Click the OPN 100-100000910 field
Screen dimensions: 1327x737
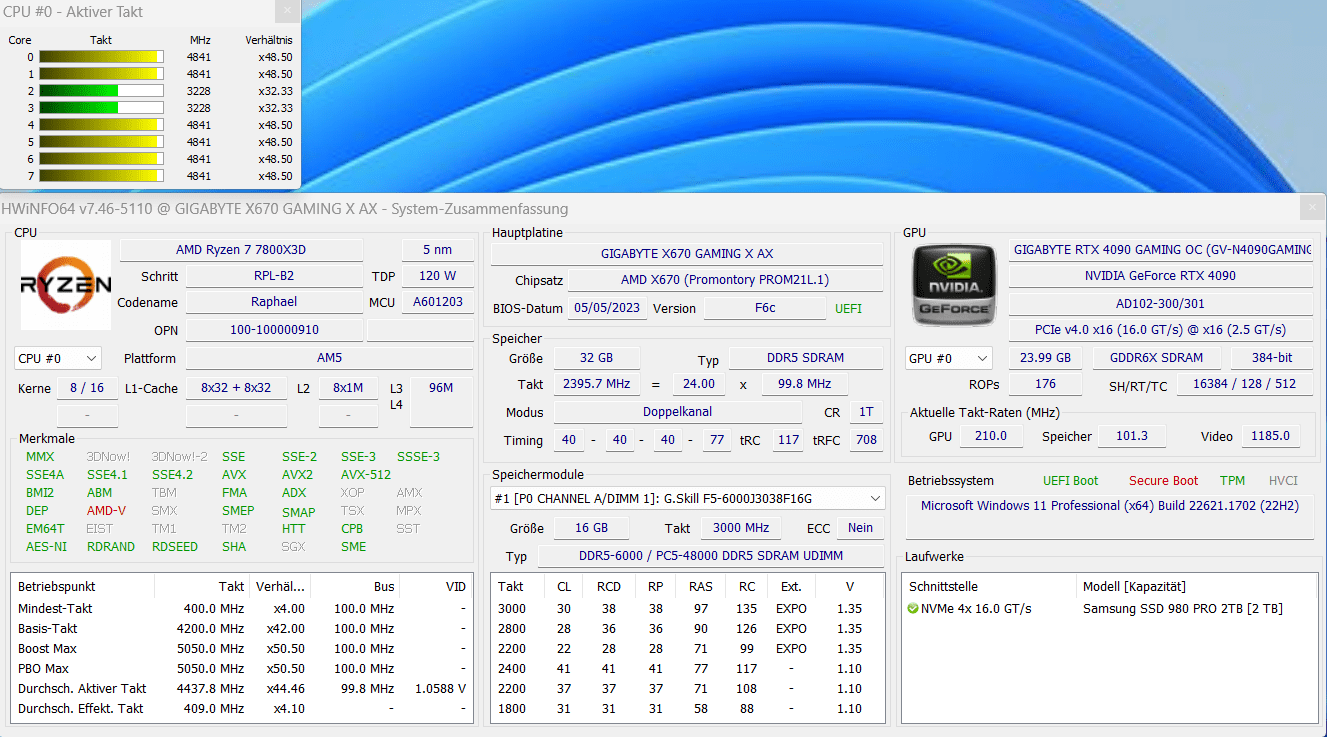tap(274, 330)
